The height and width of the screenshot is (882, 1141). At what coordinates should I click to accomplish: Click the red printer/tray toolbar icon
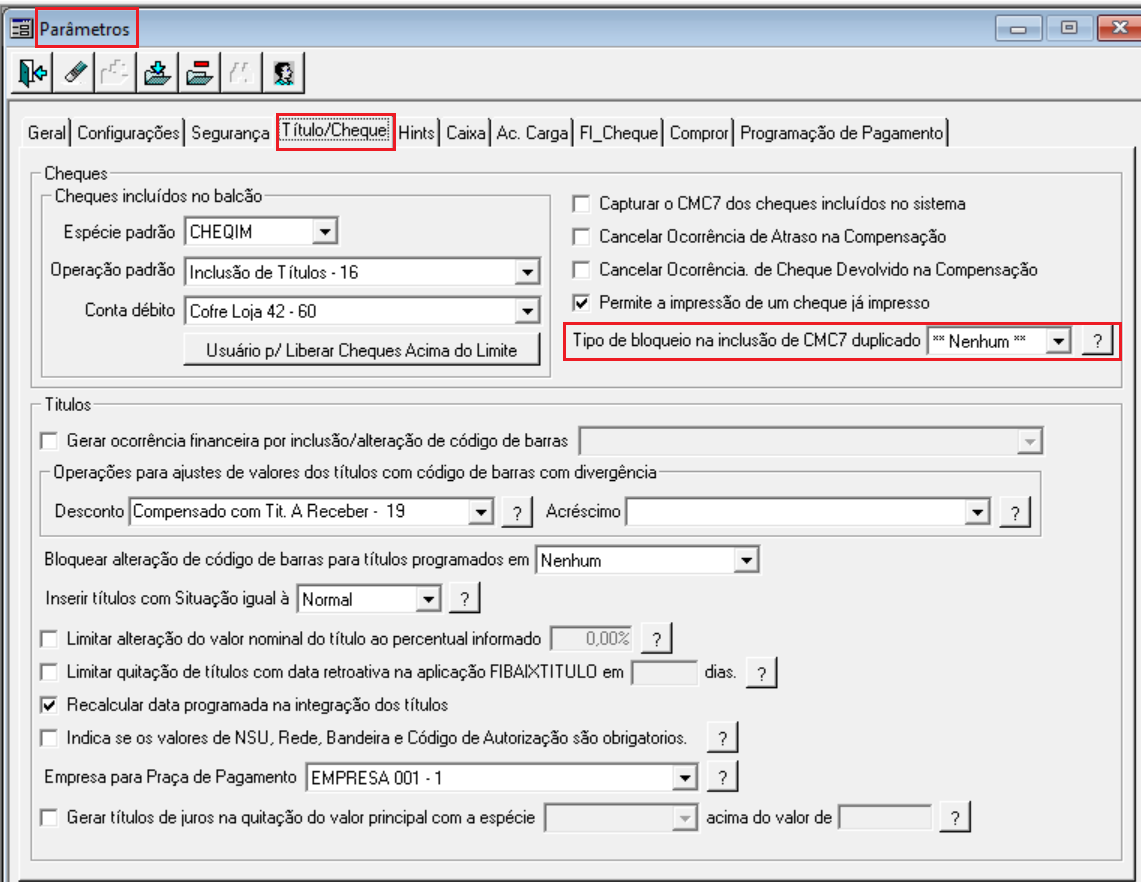click(x=199, y=73)
